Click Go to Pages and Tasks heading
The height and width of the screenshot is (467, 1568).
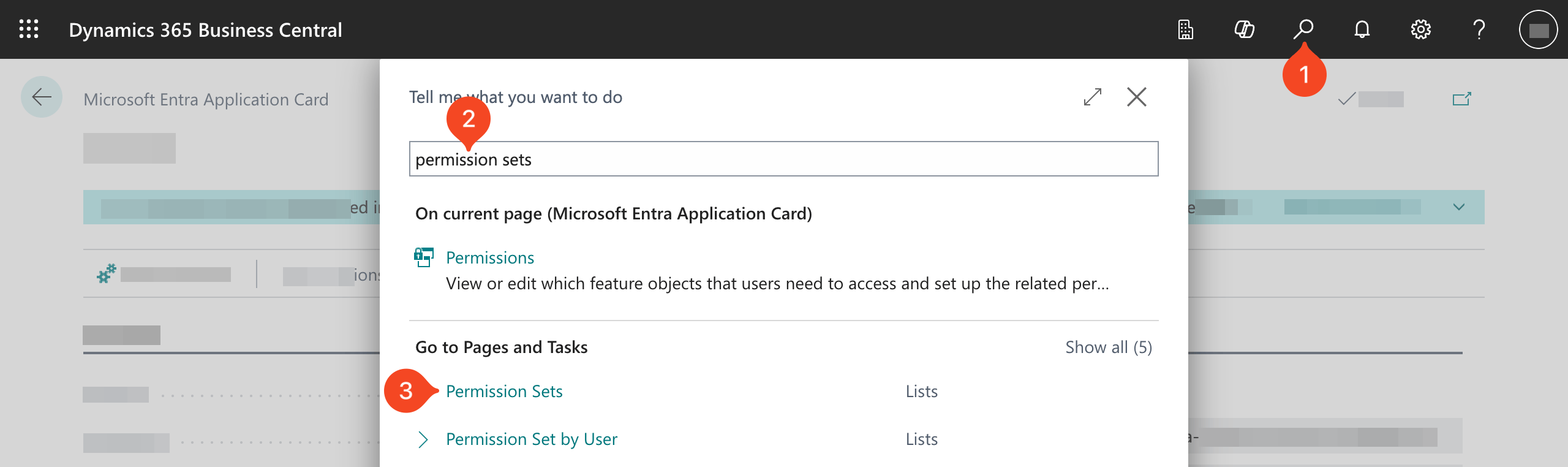tap(501, 347)
